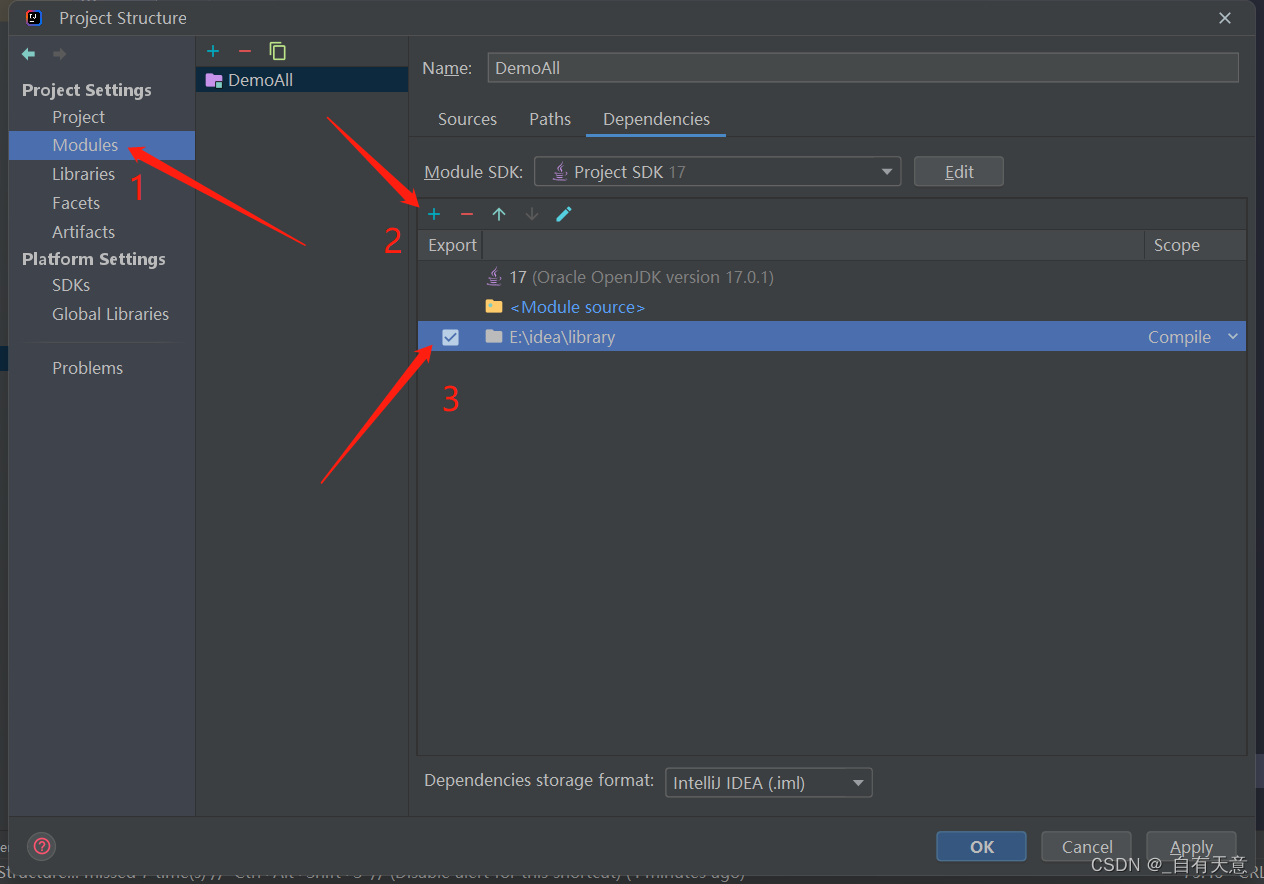Screen dimensions: 1264x884
Task: Switch to the Sources tab
Action: click(467, 119)
